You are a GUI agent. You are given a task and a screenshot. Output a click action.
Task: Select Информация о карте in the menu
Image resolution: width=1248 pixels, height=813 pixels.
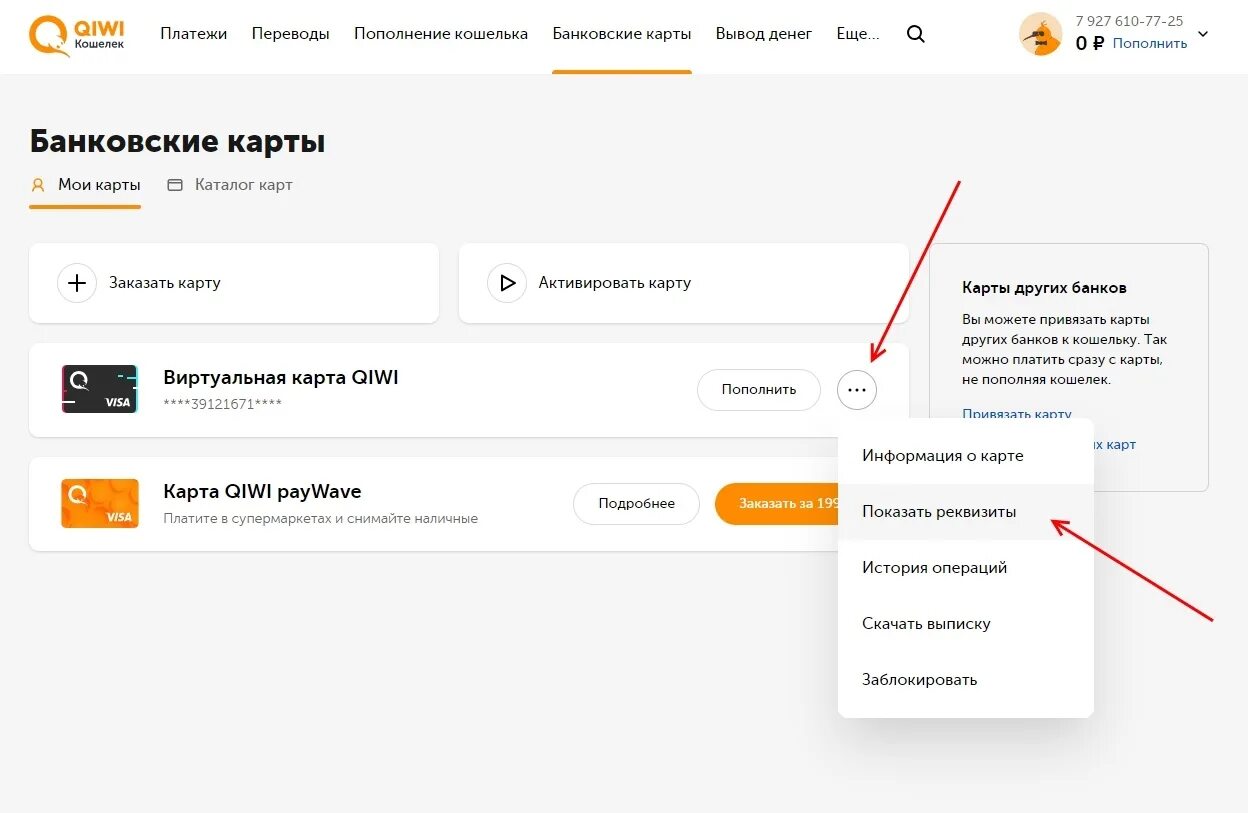(966, 456)
